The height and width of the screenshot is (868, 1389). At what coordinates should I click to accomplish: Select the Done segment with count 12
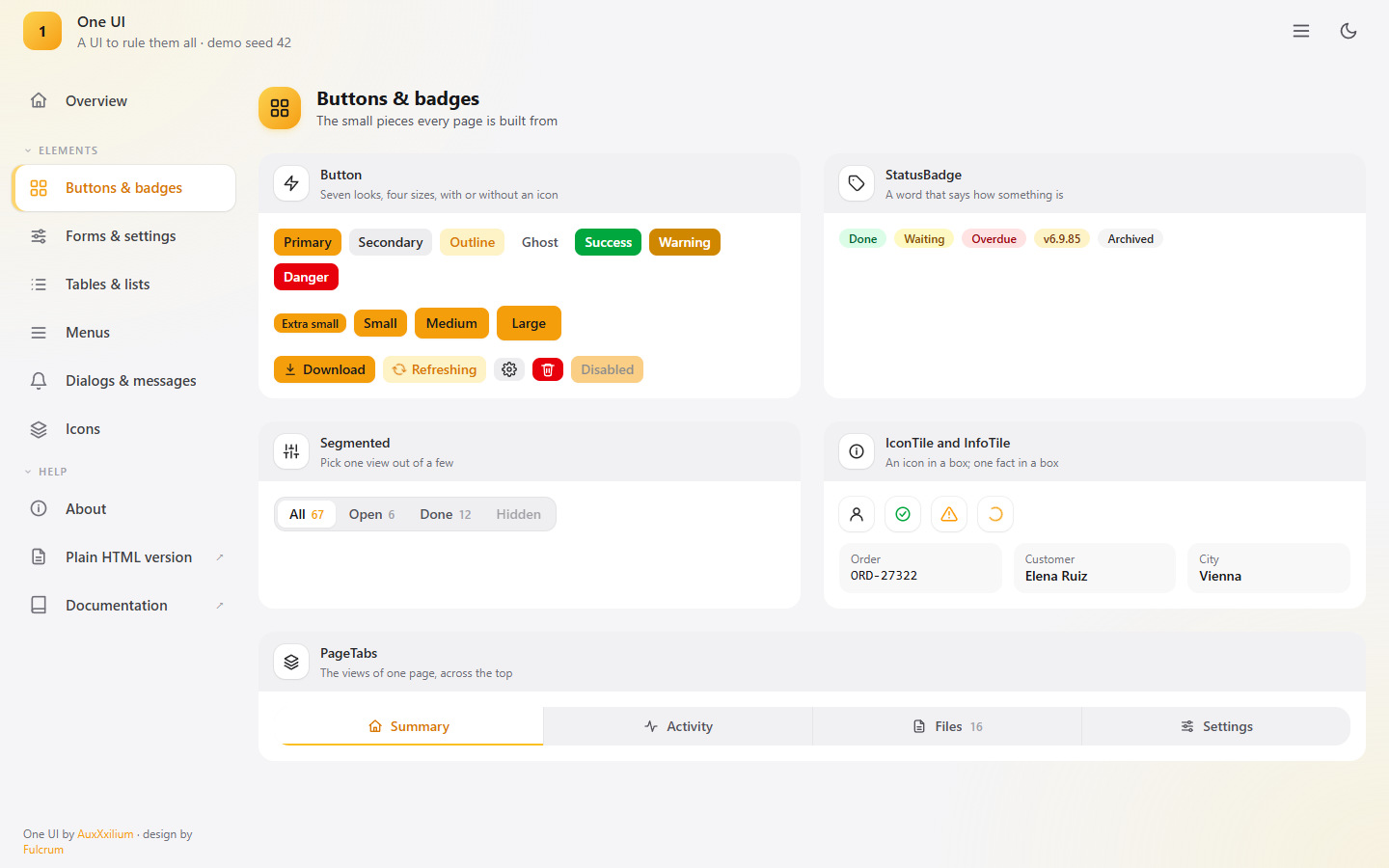[446, 514]
